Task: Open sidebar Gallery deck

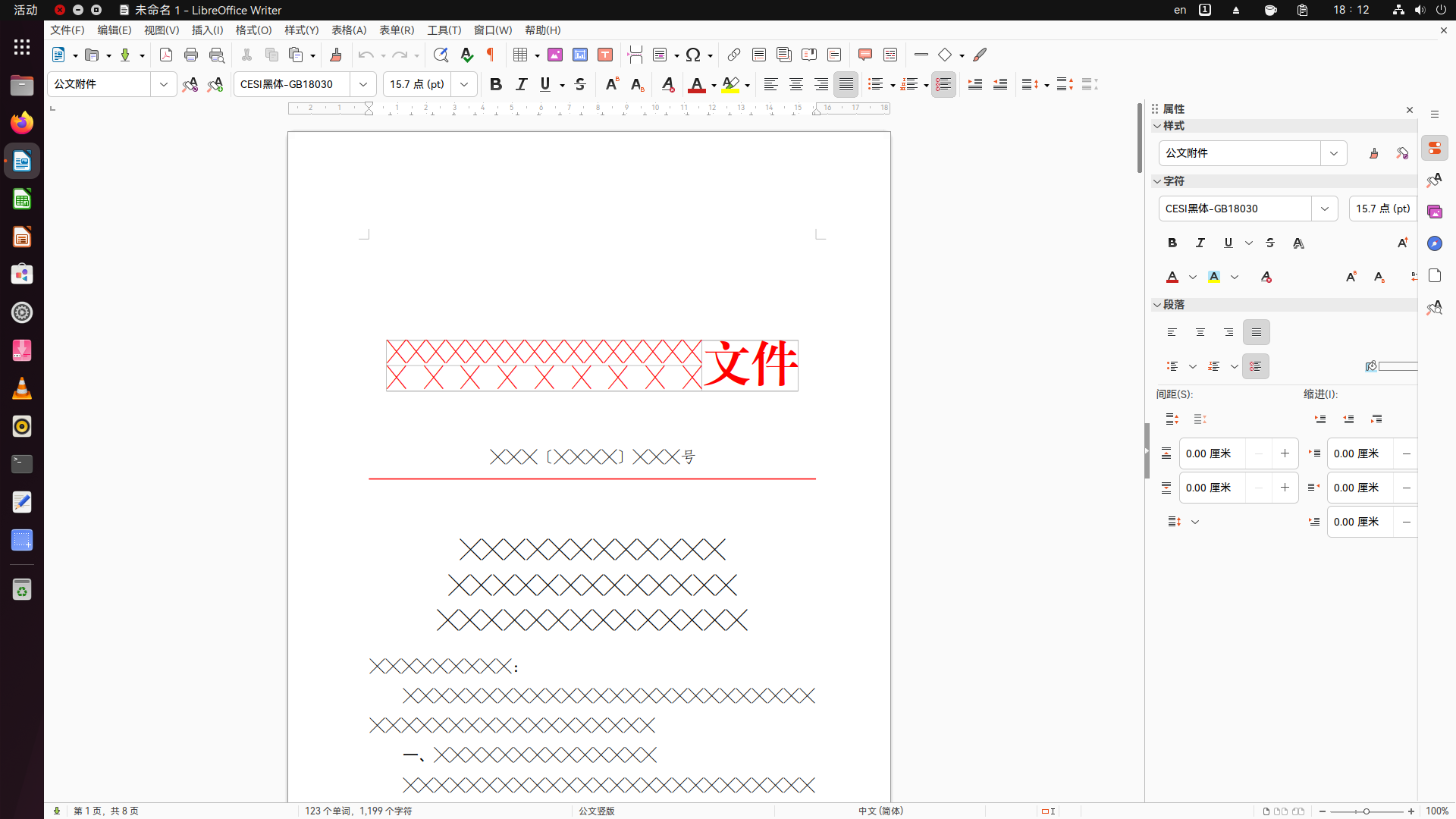Action: pos(1434,212)
